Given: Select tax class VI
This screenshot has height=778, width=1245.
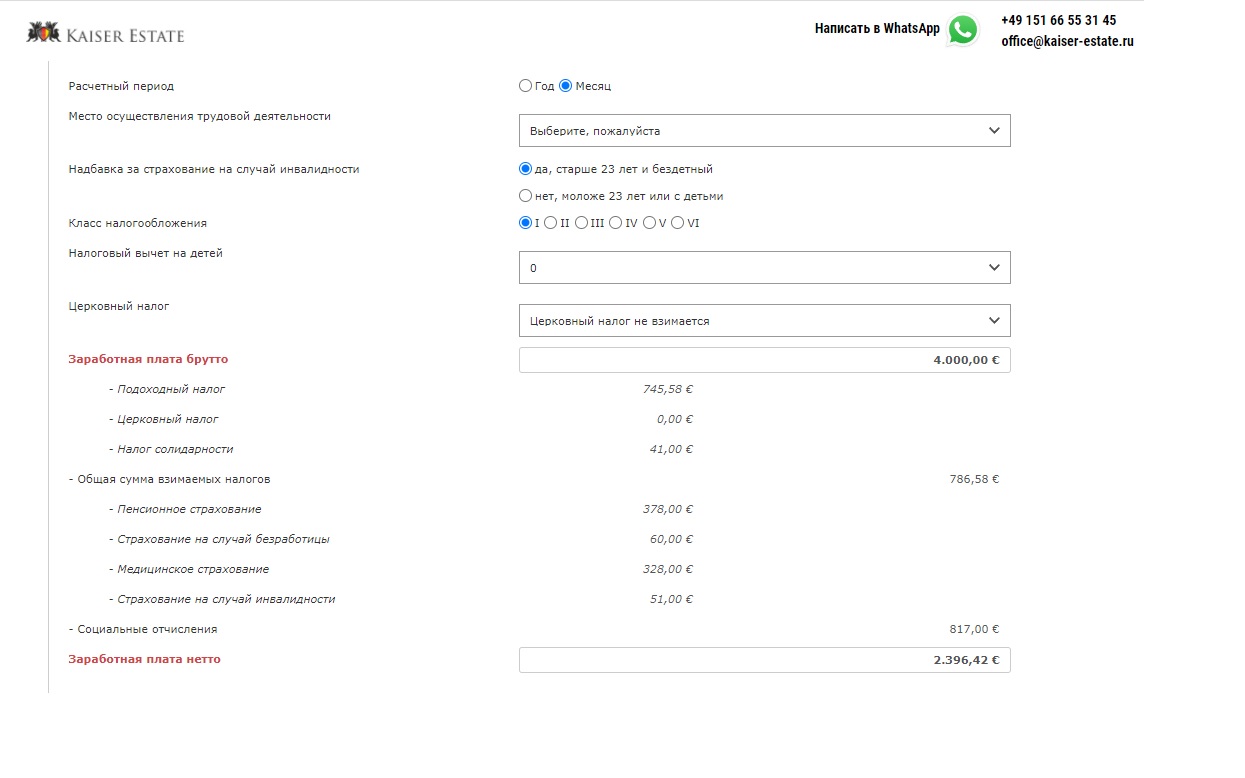Looking at the screenshot, I should [x=678, y=223].
